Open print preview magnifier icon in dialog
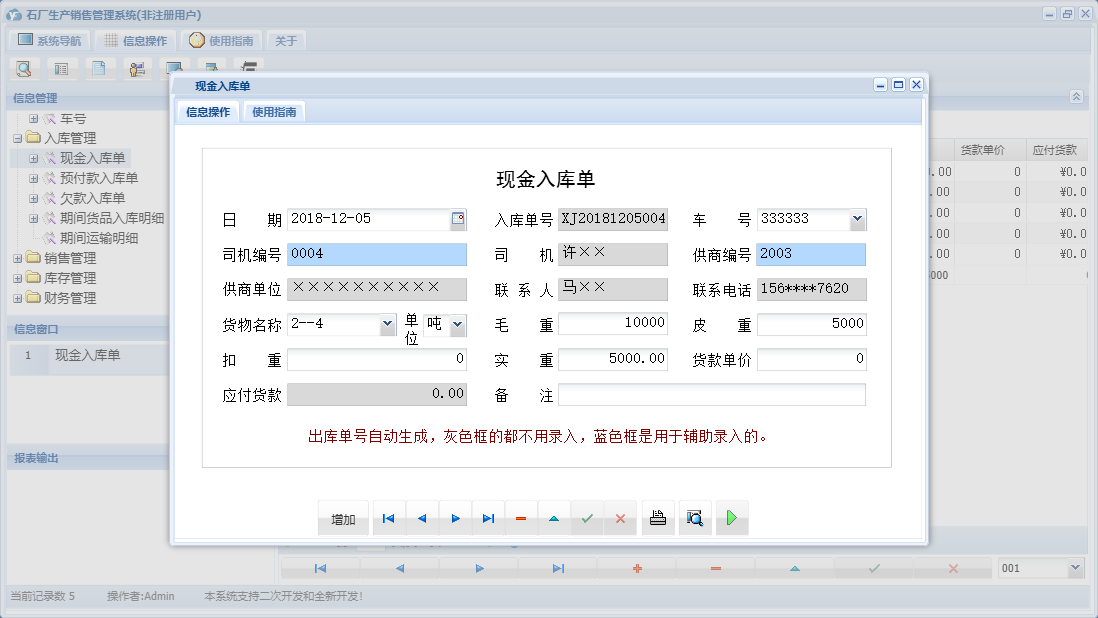The image size is (1098, 618). (695, 518)
